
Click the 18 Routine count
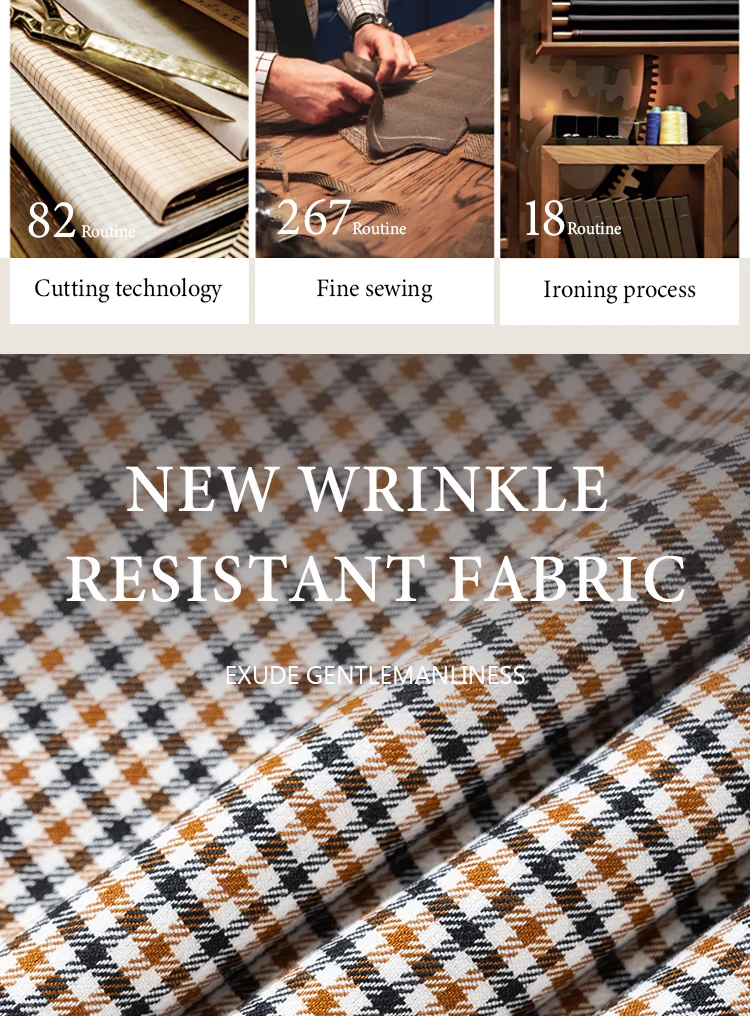tap(572, 218)
